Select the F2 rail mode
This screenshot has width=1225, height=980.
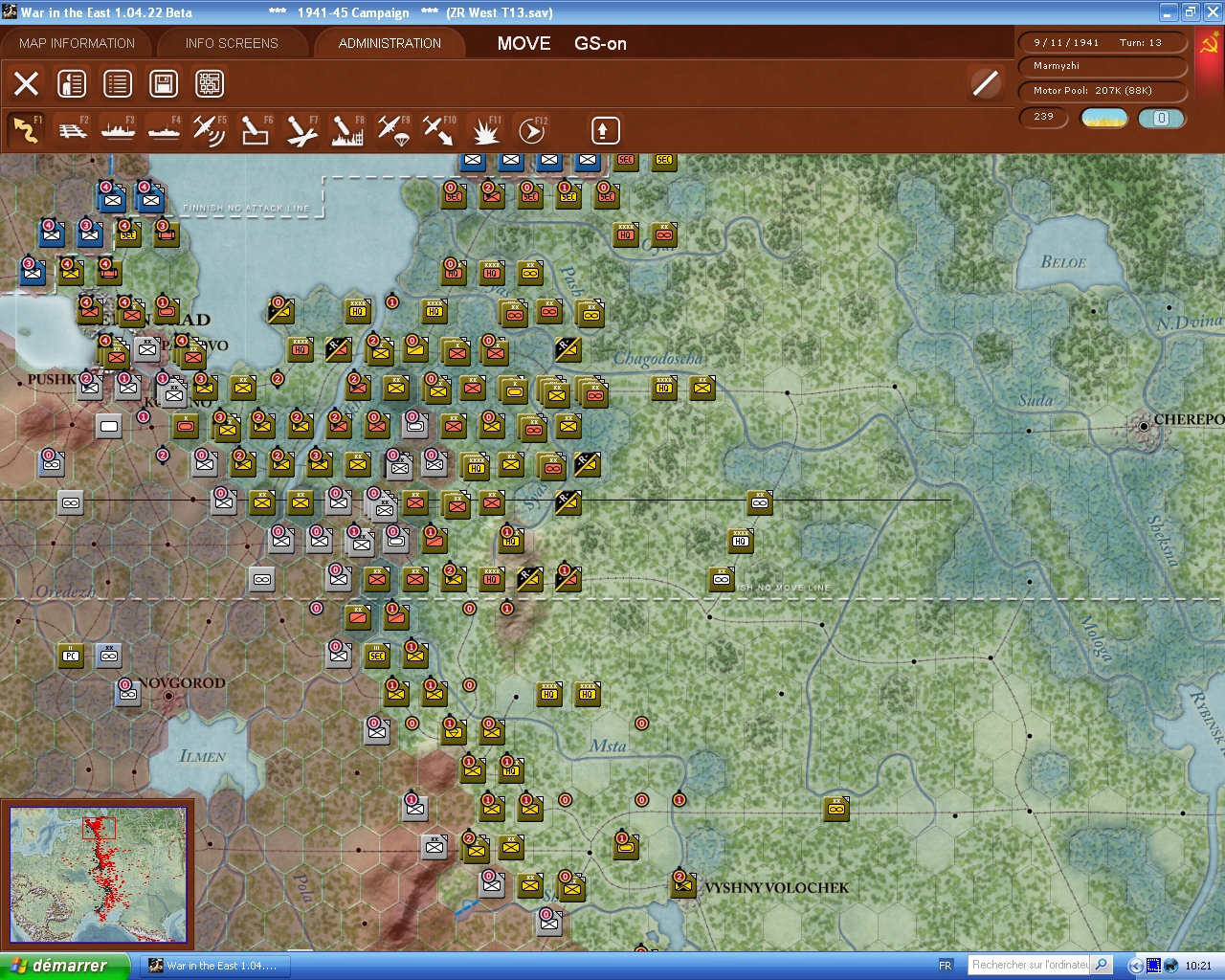[x=73, y=130]
